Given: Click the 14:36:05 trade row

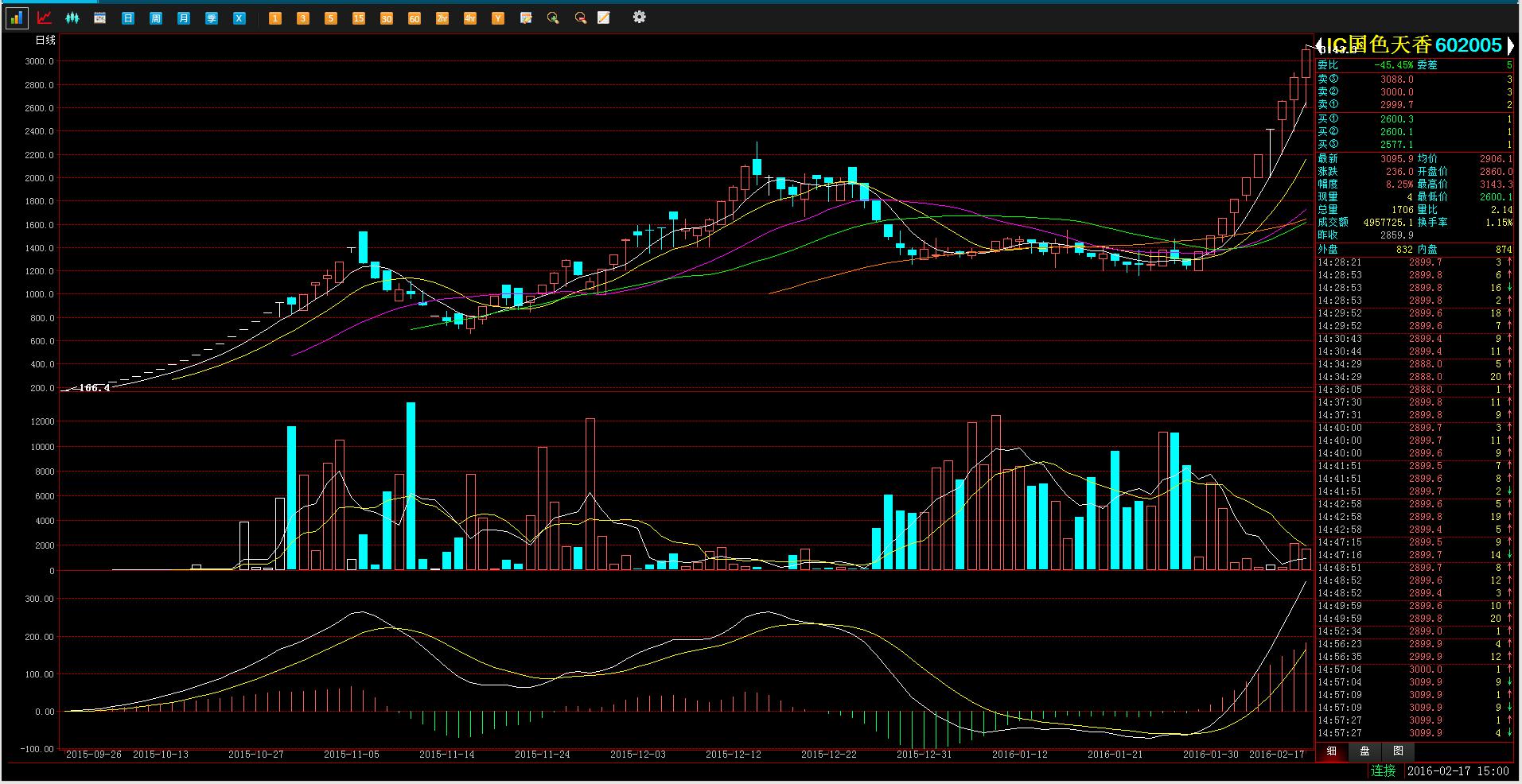Looking at the screenshot, I should pos(1415,390).
